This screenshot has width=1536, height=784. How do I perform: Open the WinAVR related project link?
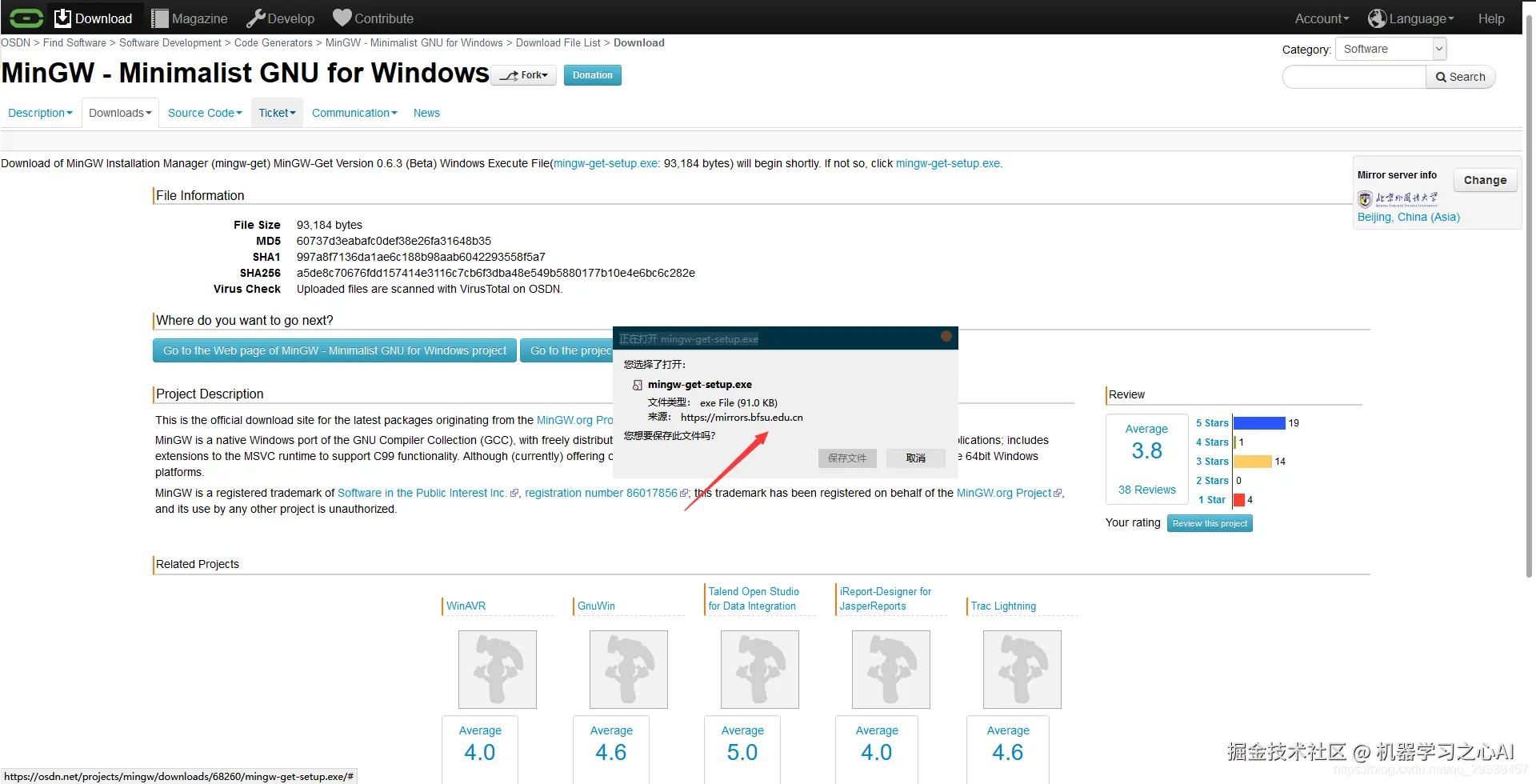point(466,606)
